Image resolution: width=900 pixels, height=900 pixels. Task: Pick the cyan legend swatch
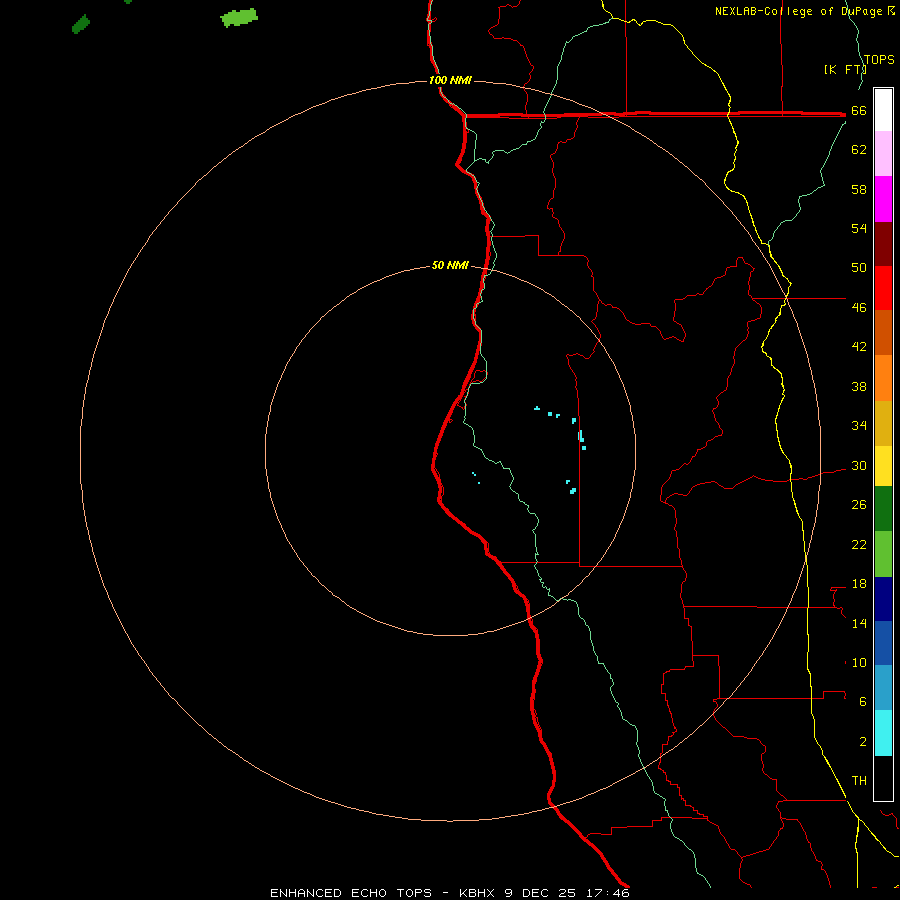pyautogui.click(x=883, y=733)
